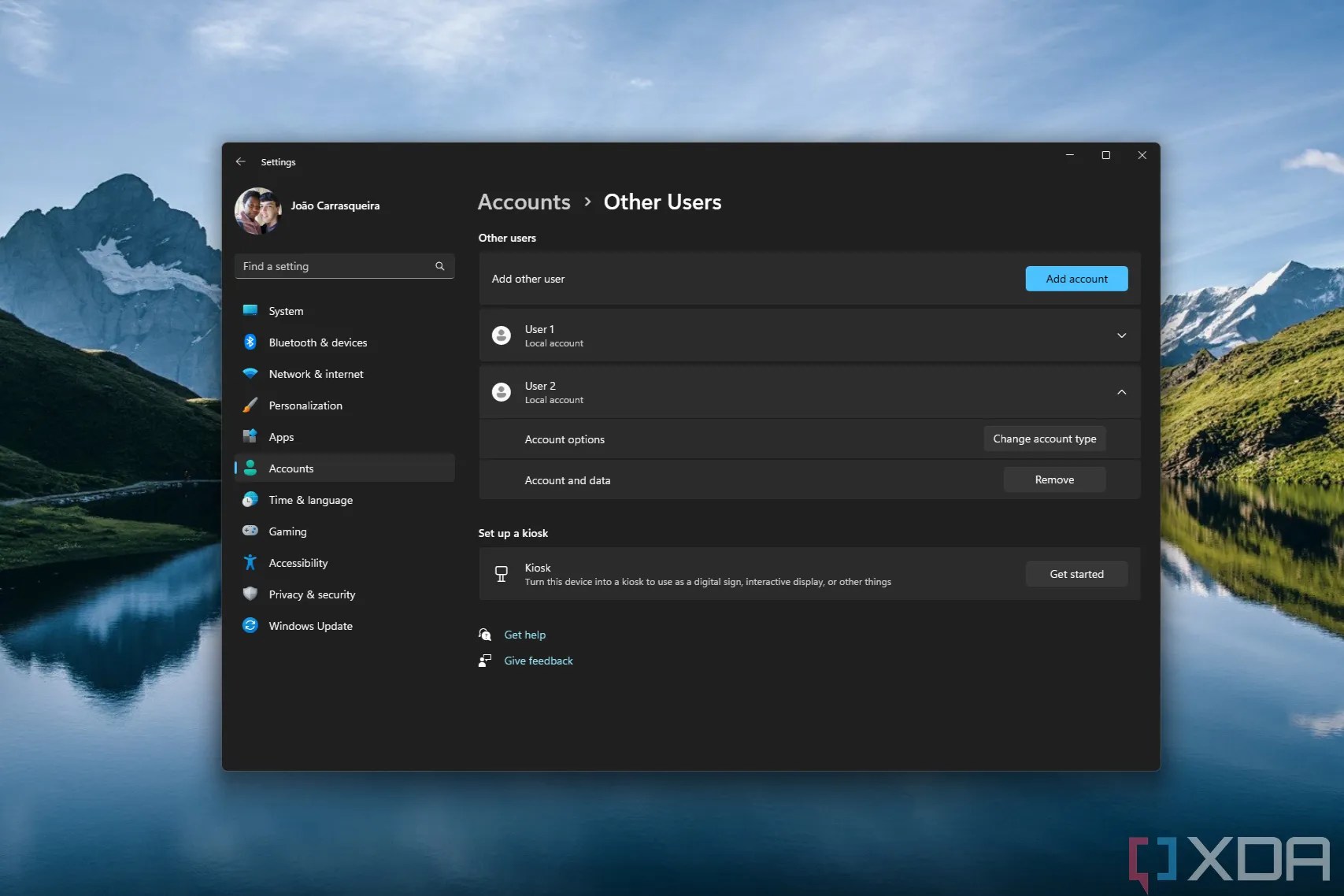Image resolution: width=1344 pixels, height=896 pixels.
Task: Click the User 2 avatar icon
Action: 502,392
